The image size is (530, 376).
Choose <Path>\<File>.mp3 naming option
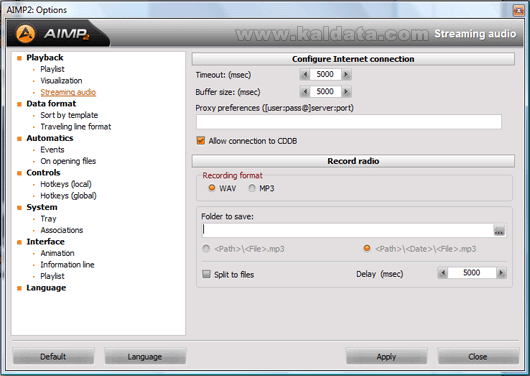[x=206, y=249]
